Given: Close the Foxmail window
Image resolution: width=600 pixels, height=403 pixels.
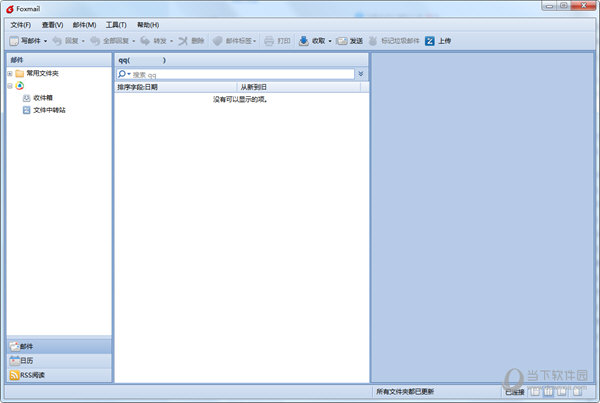Looking at the screenshot, I should 584,5.
